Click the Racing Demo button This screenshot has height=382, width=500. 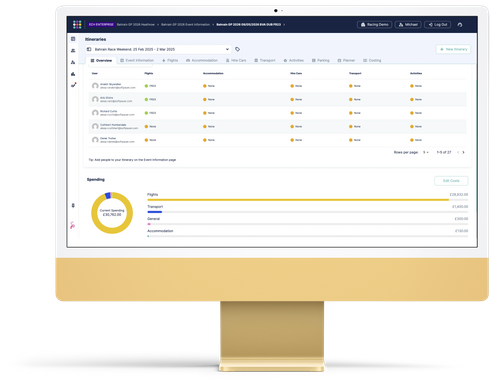pos(375,25)
